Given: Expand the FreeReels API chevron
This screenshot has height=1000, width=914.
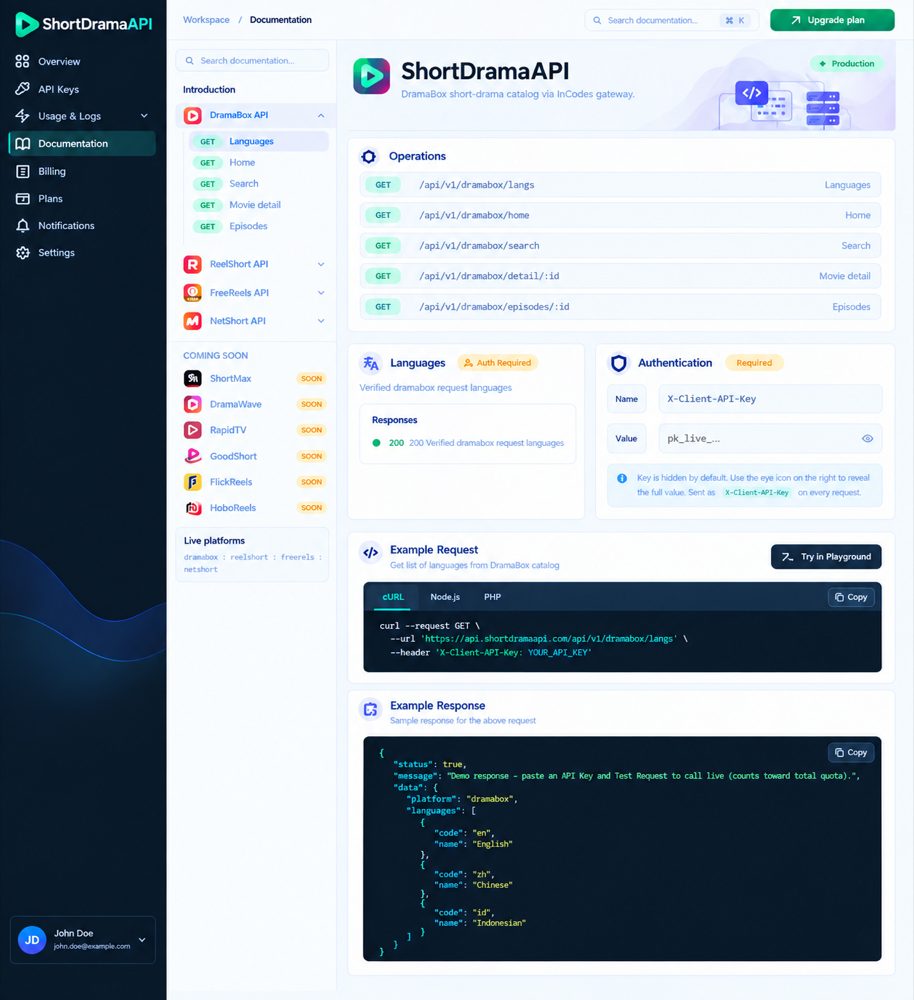Looking at the screenshot, I should point(321,293).
